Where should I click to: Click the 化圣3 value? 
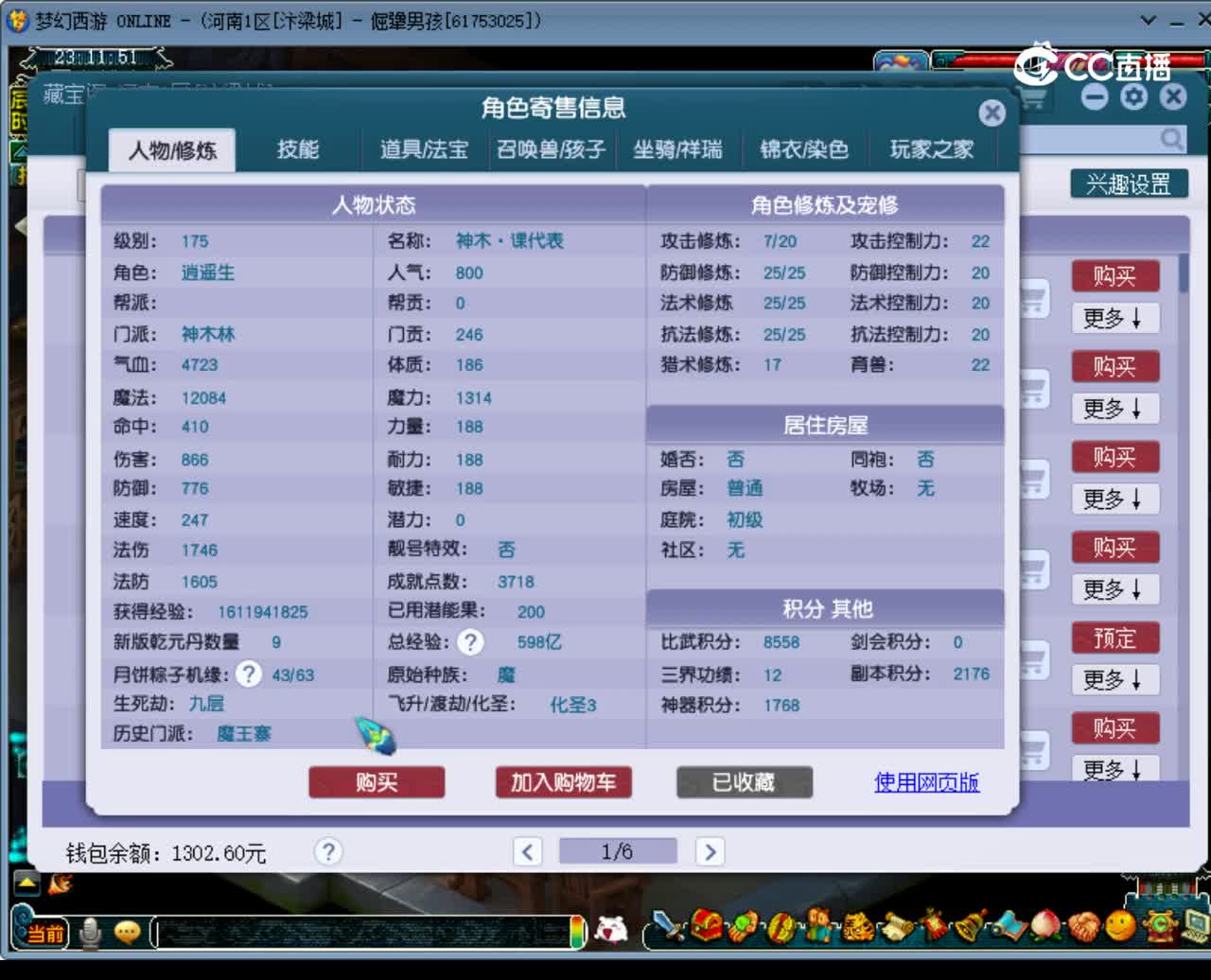click(x=573, y=705)
